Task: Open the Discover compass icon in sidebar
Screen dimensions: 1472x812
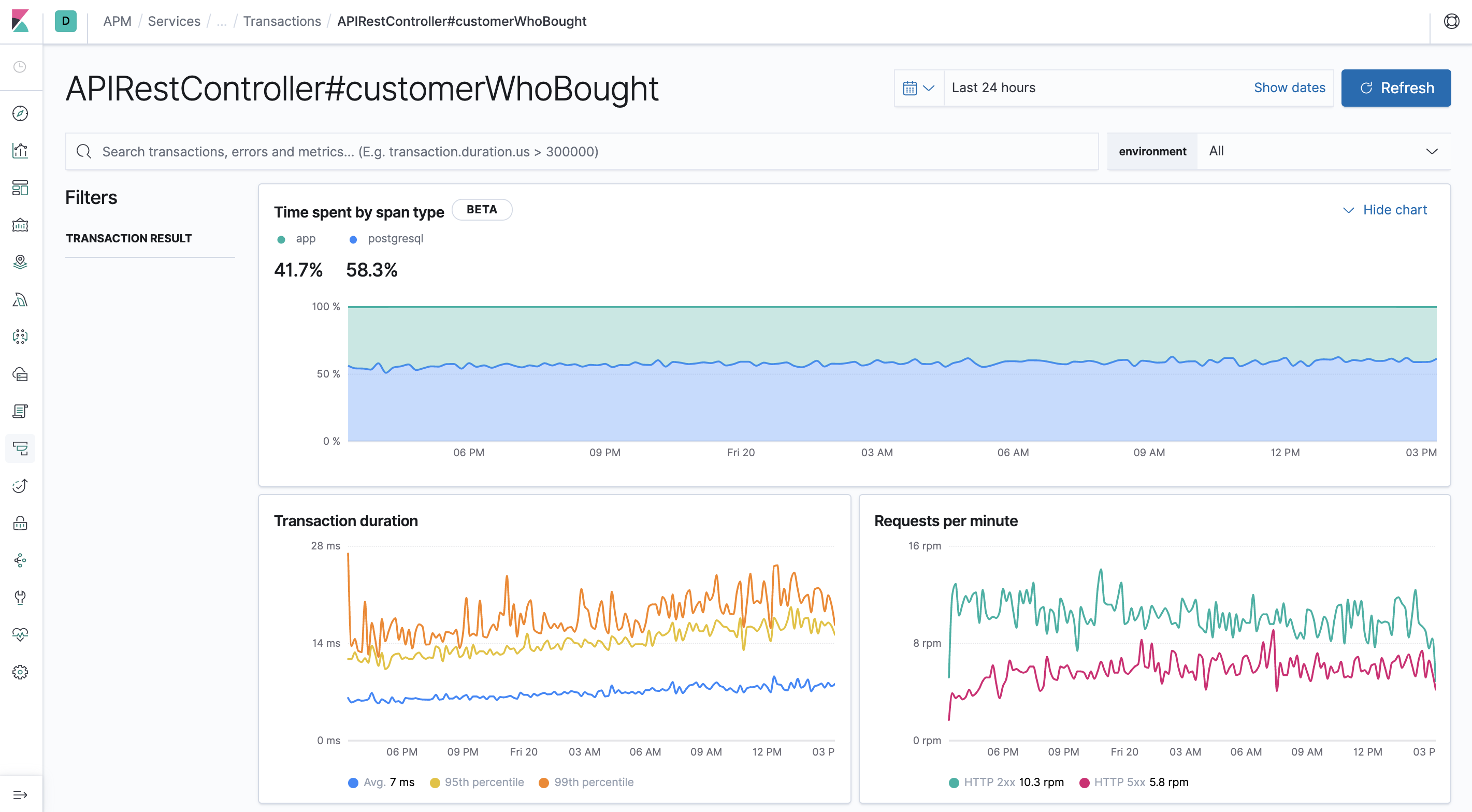Action: [20, 113]
